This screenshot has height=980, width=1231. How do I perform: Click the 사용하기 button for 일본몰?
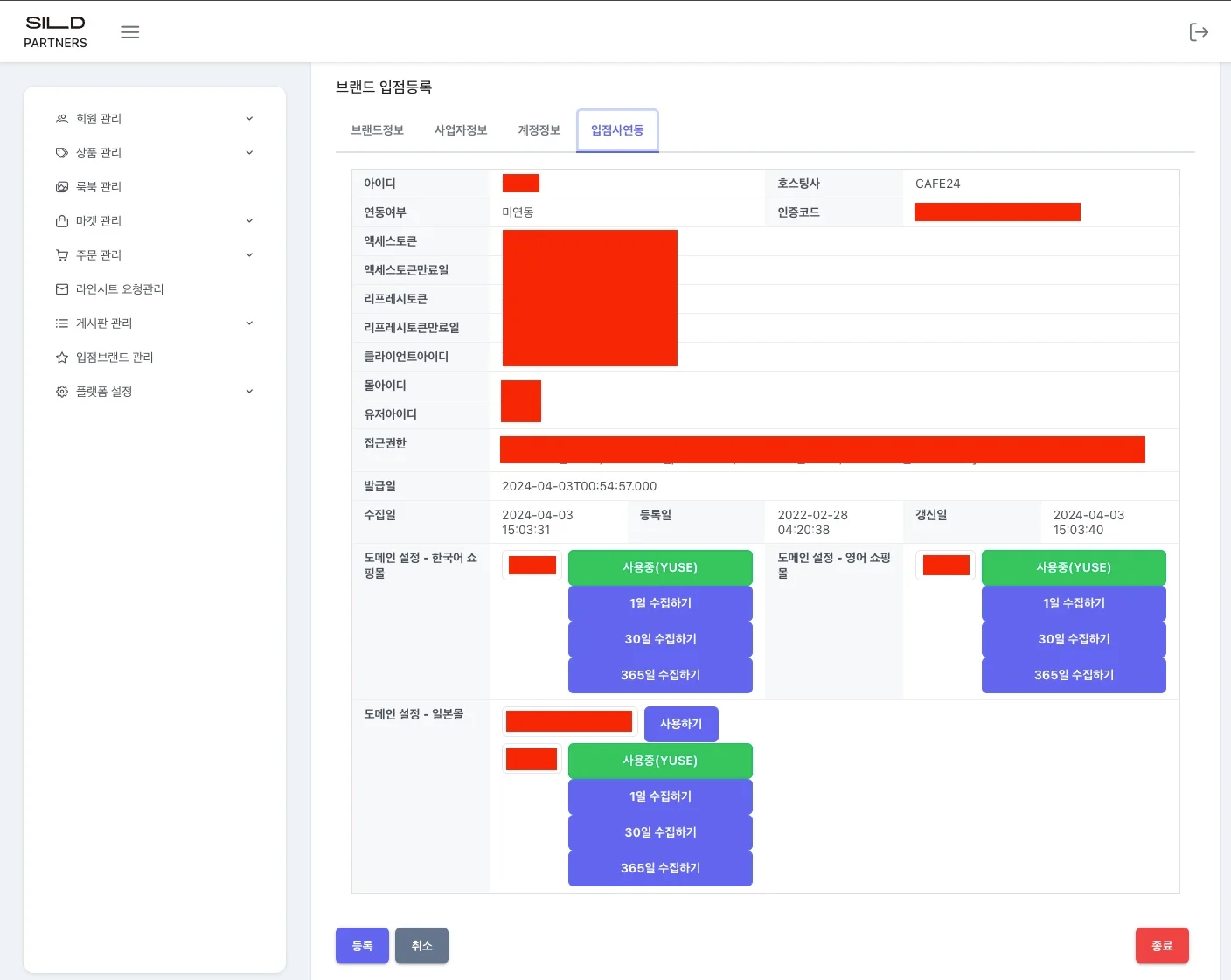(681, 724)
